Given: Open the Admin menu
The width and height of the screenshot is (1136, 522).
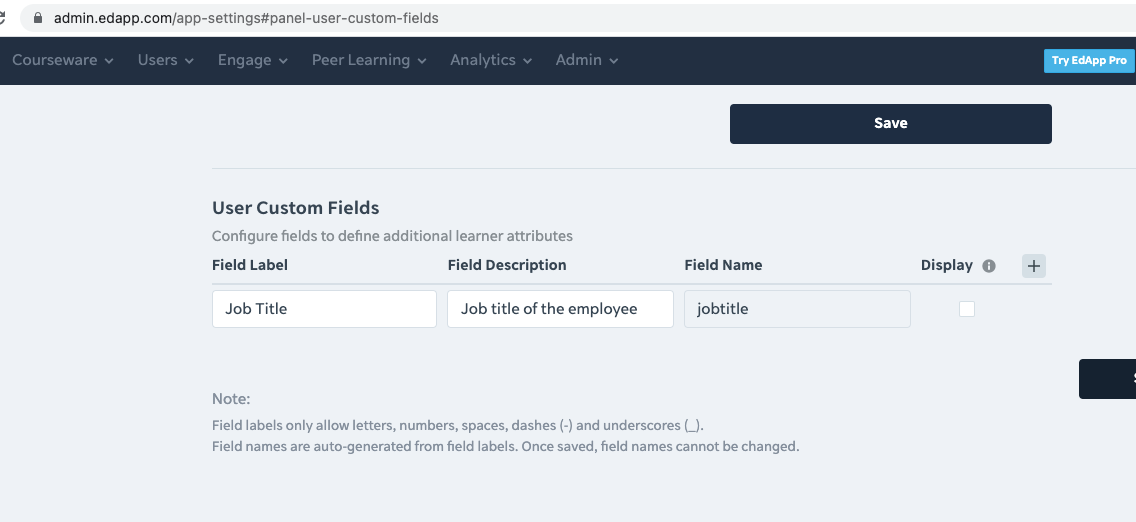Looking at the screenshot, I should tap(587, 60).
